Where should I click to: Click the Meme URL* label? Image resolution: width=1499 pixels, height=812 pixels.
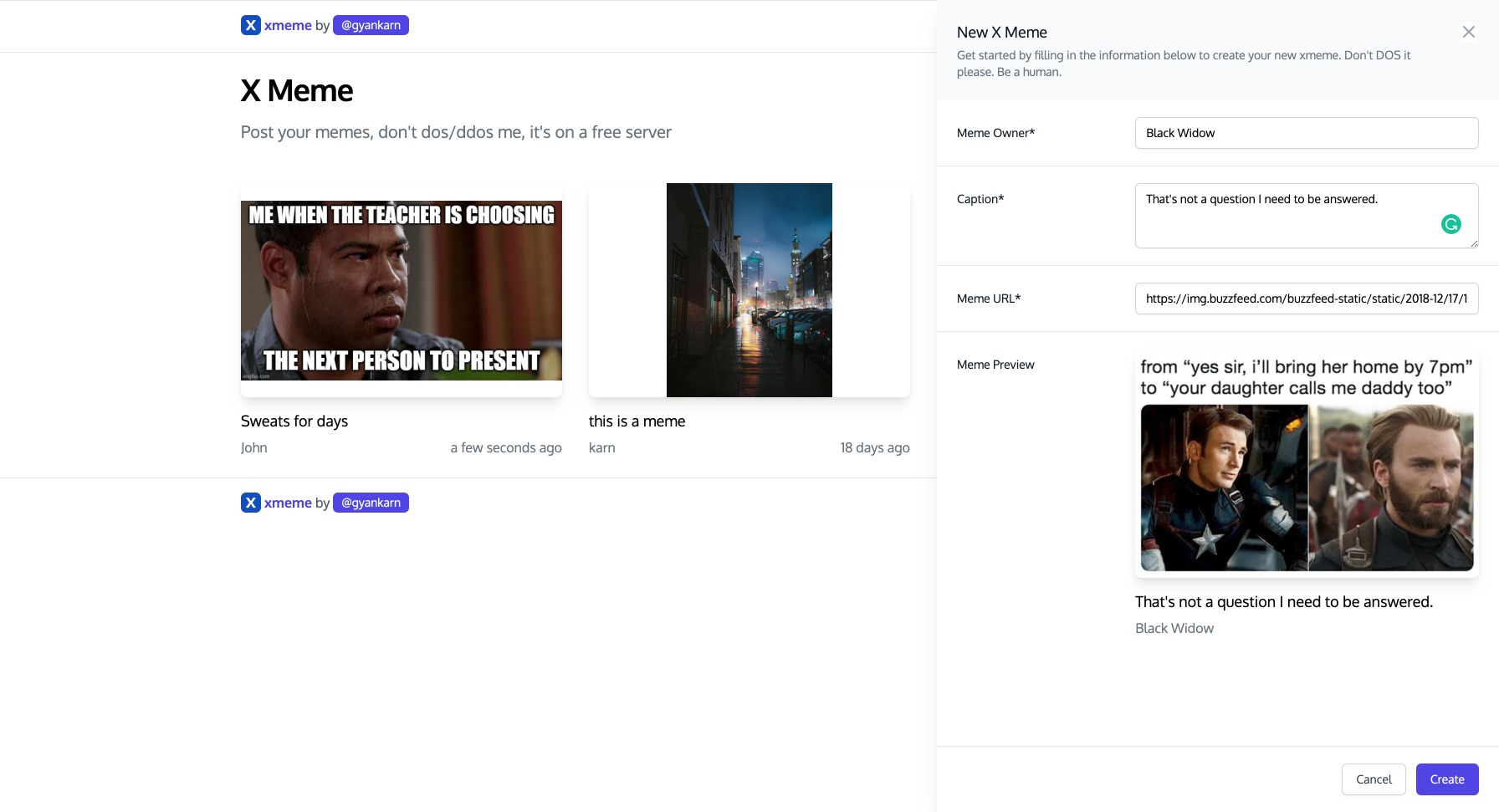[989, 299]
